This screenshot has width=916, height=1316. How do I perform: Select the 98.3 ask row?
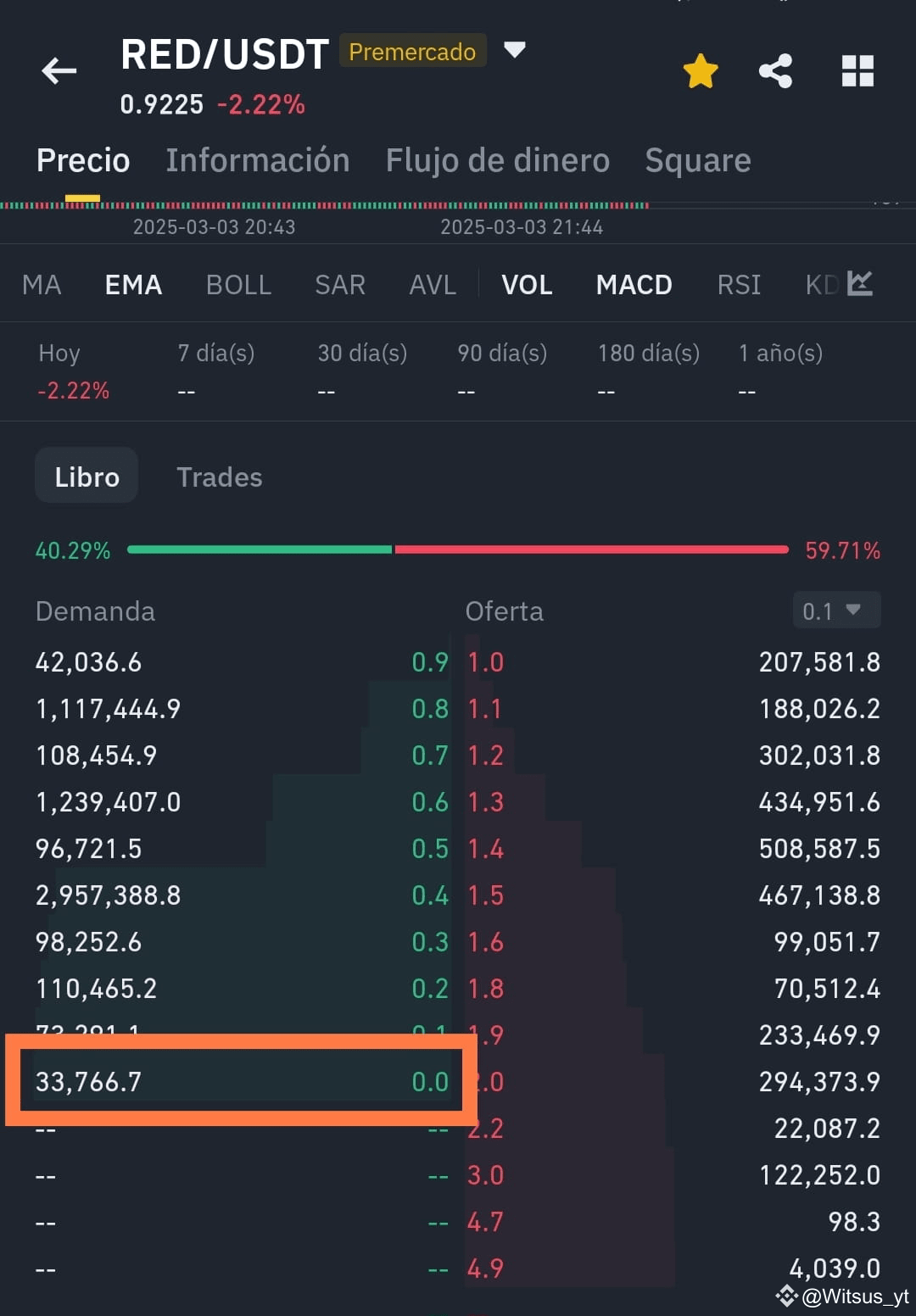674,1221
